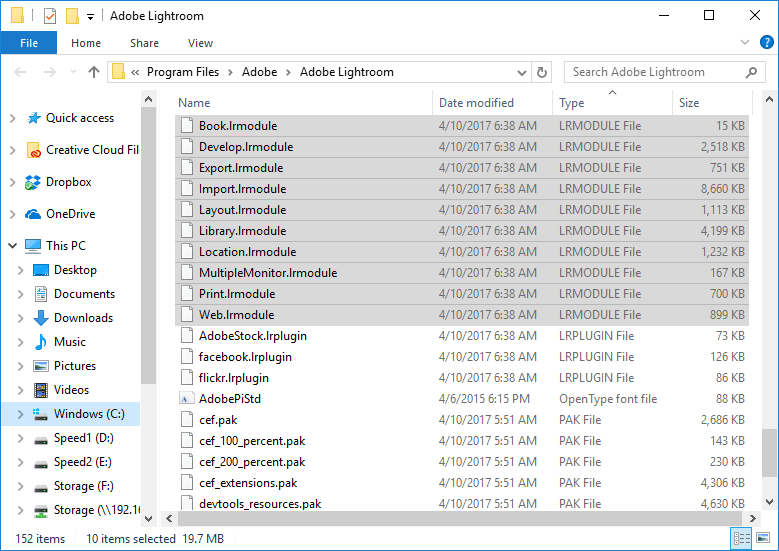Click the network Storage drive icon
This screenshot has height=551, width=779.
click(41, 510)
